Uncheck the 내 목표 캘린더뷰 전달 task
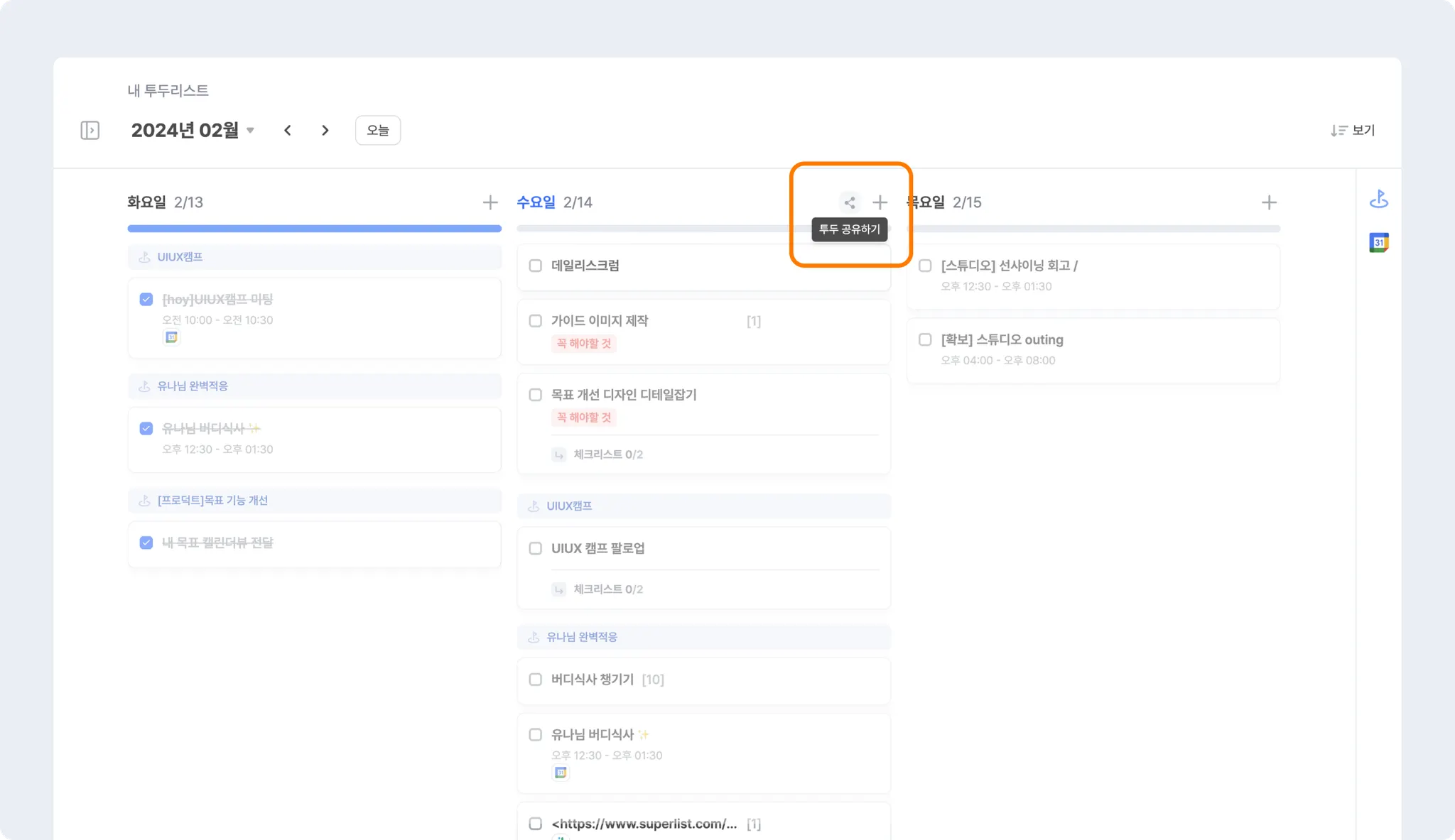 tap(146, 542)
